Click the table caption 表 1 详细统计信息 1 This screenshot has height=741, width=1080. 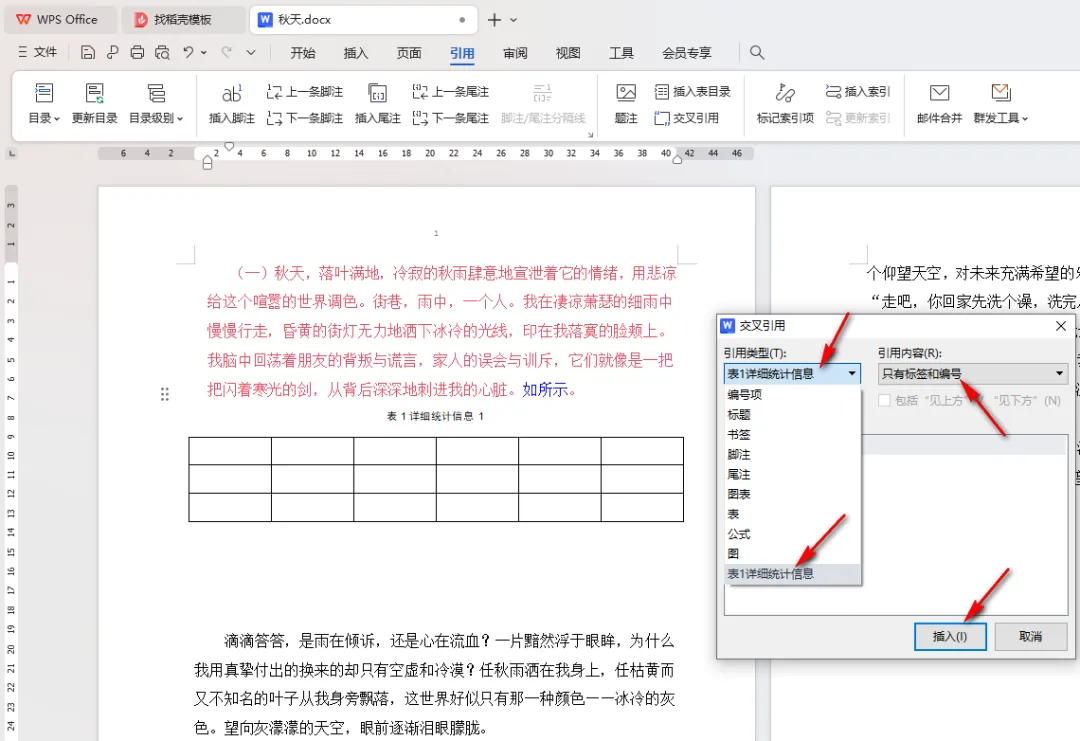(435, 416)
